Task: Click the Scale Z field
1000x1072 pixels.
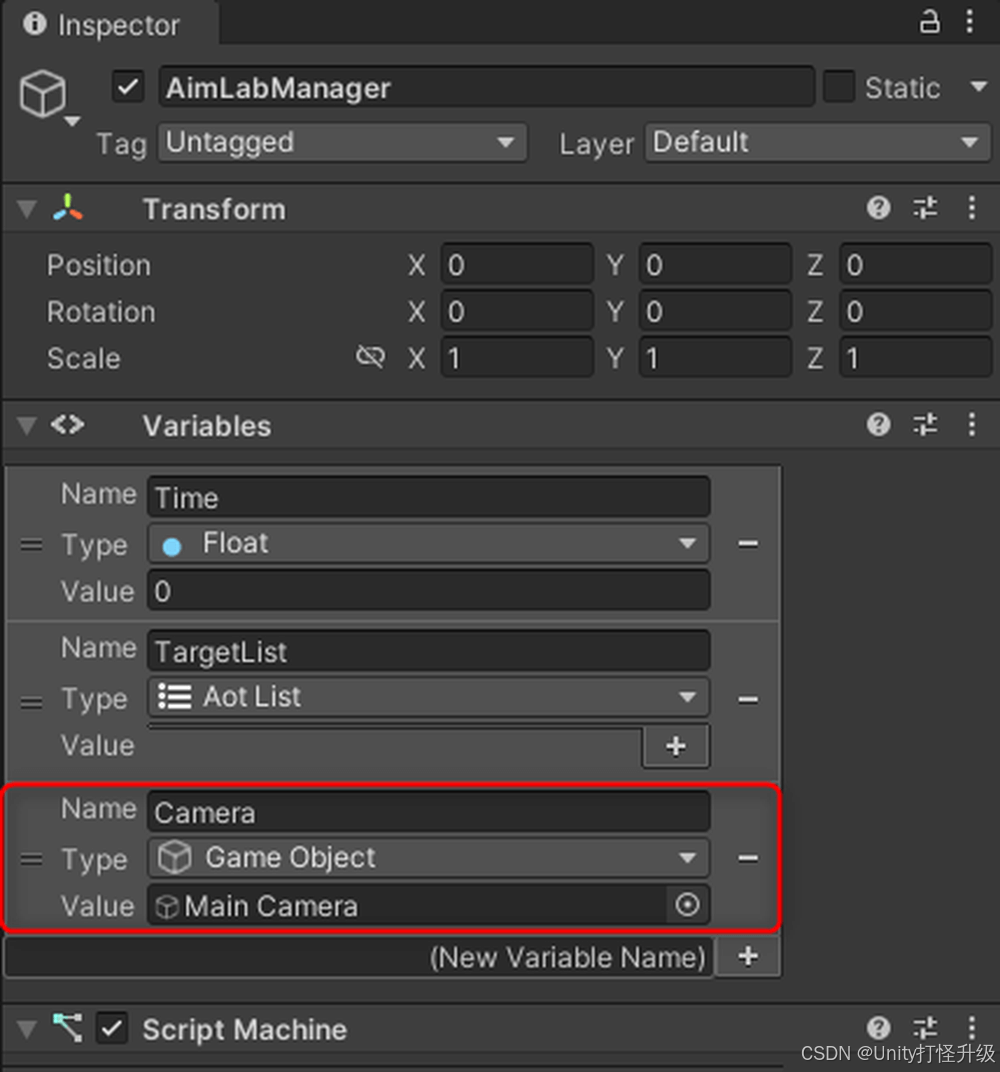Action: coord(915,358)
